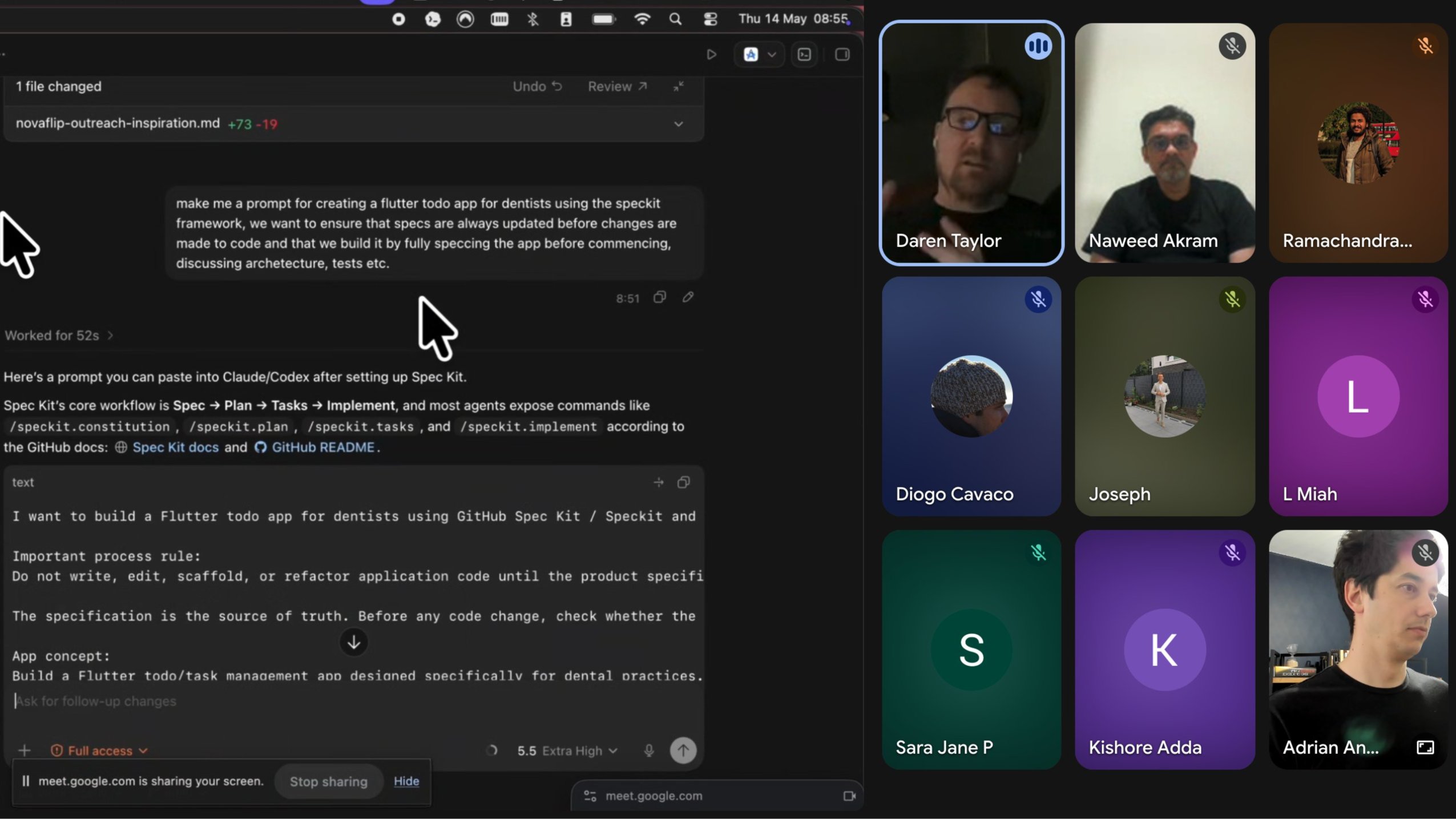Select Daren Taylor's video tile

pyautogui.click(x=971, y=143)
